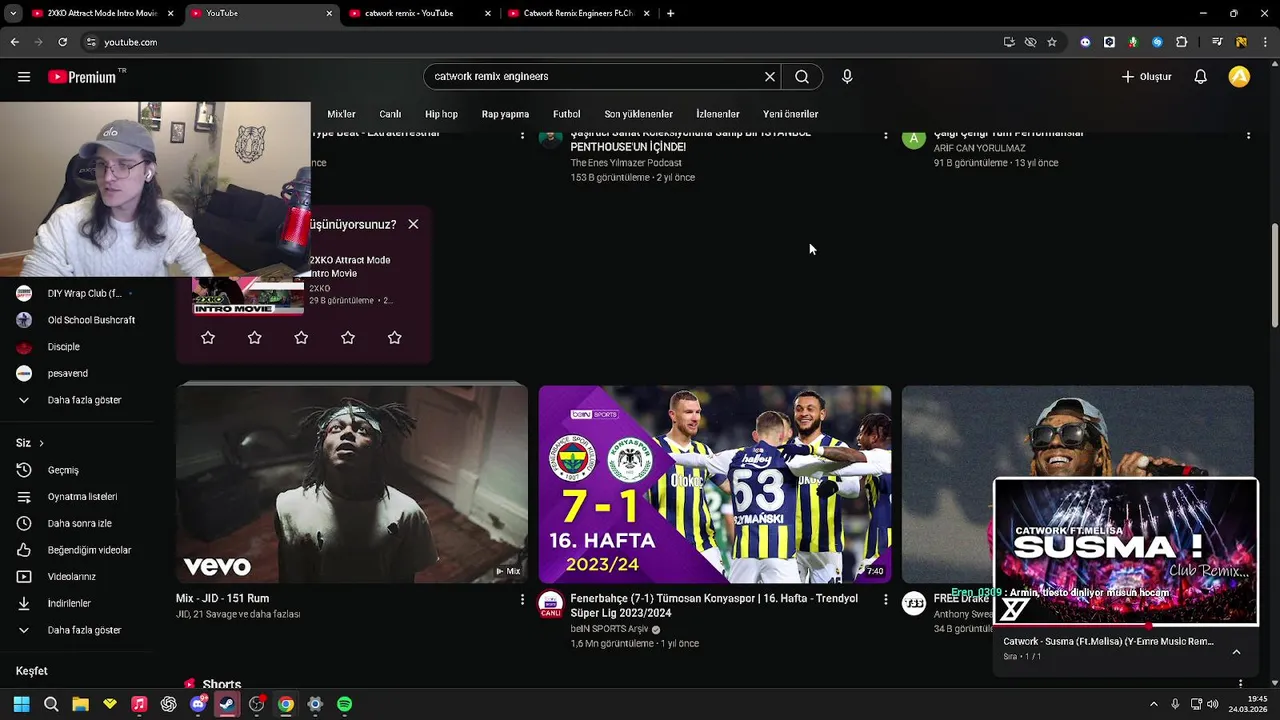This screenshot has height=720, width=1280.
Task: Open ChatGPT app from taskbar
Action: (x=168, y=704)
